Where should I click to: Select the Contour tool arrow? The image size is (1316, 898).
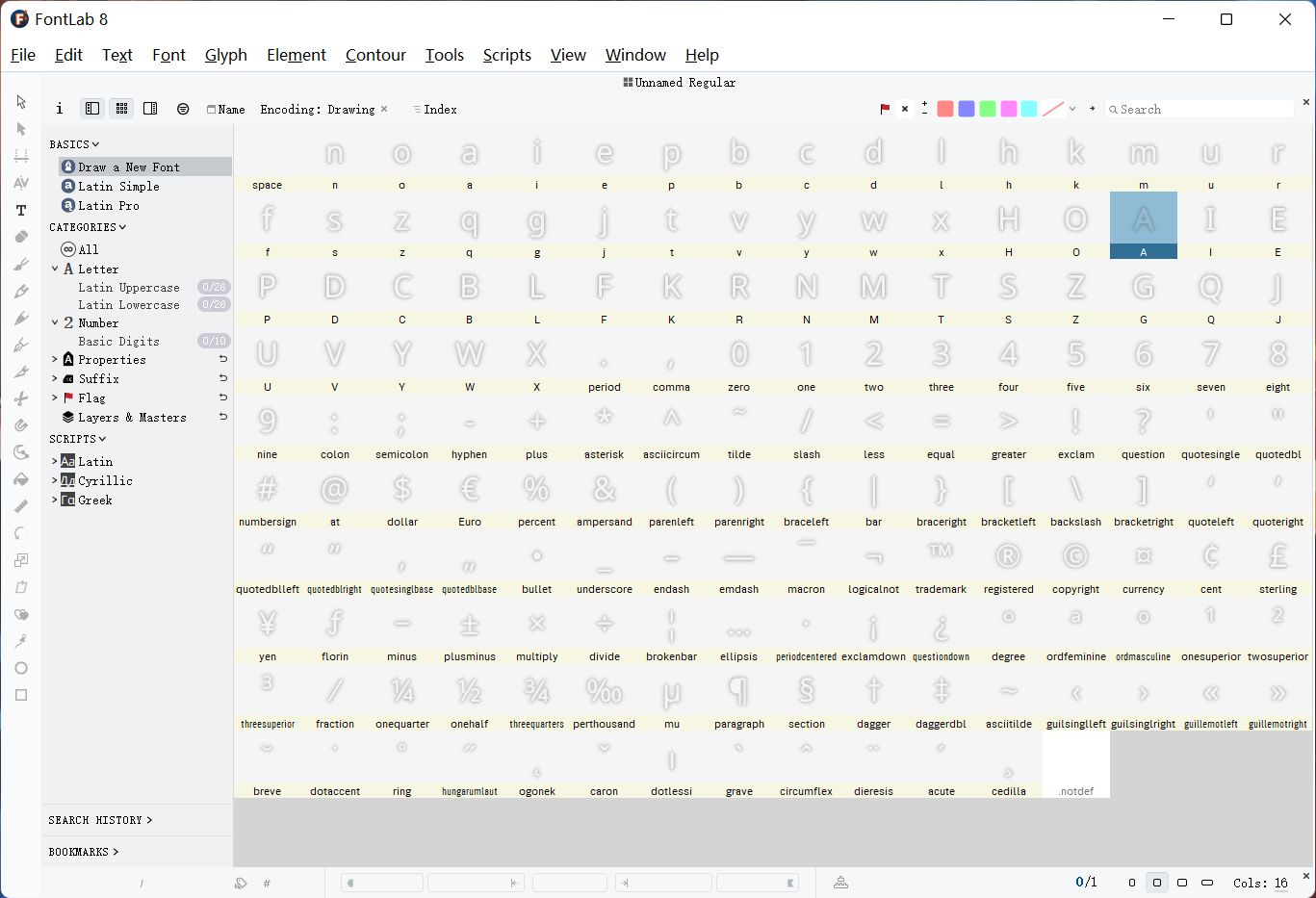pos(21,102)
